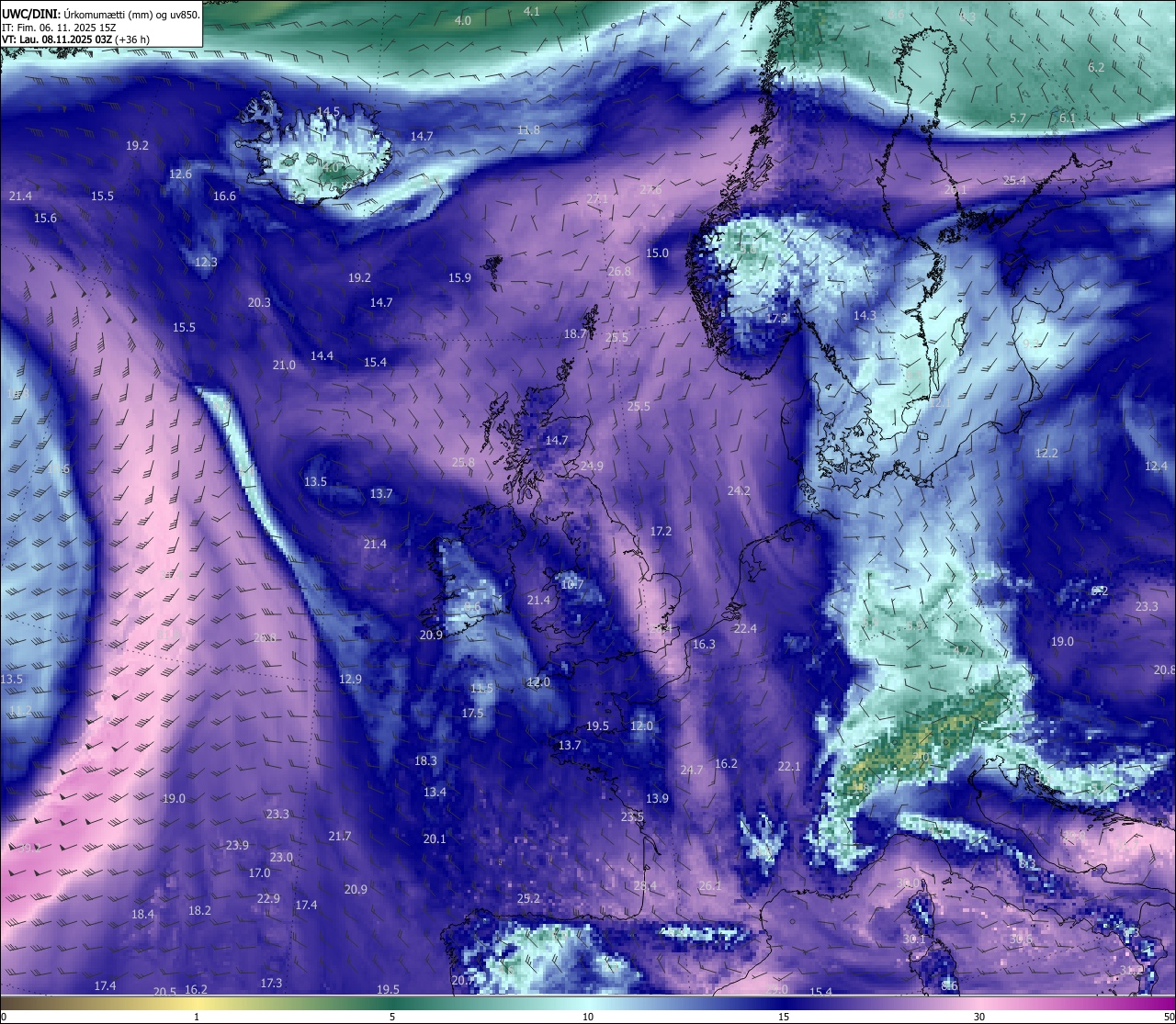Click the value 4.0 at top of map
This screenshot has height=1024, width=1176.
pos(463,20)
